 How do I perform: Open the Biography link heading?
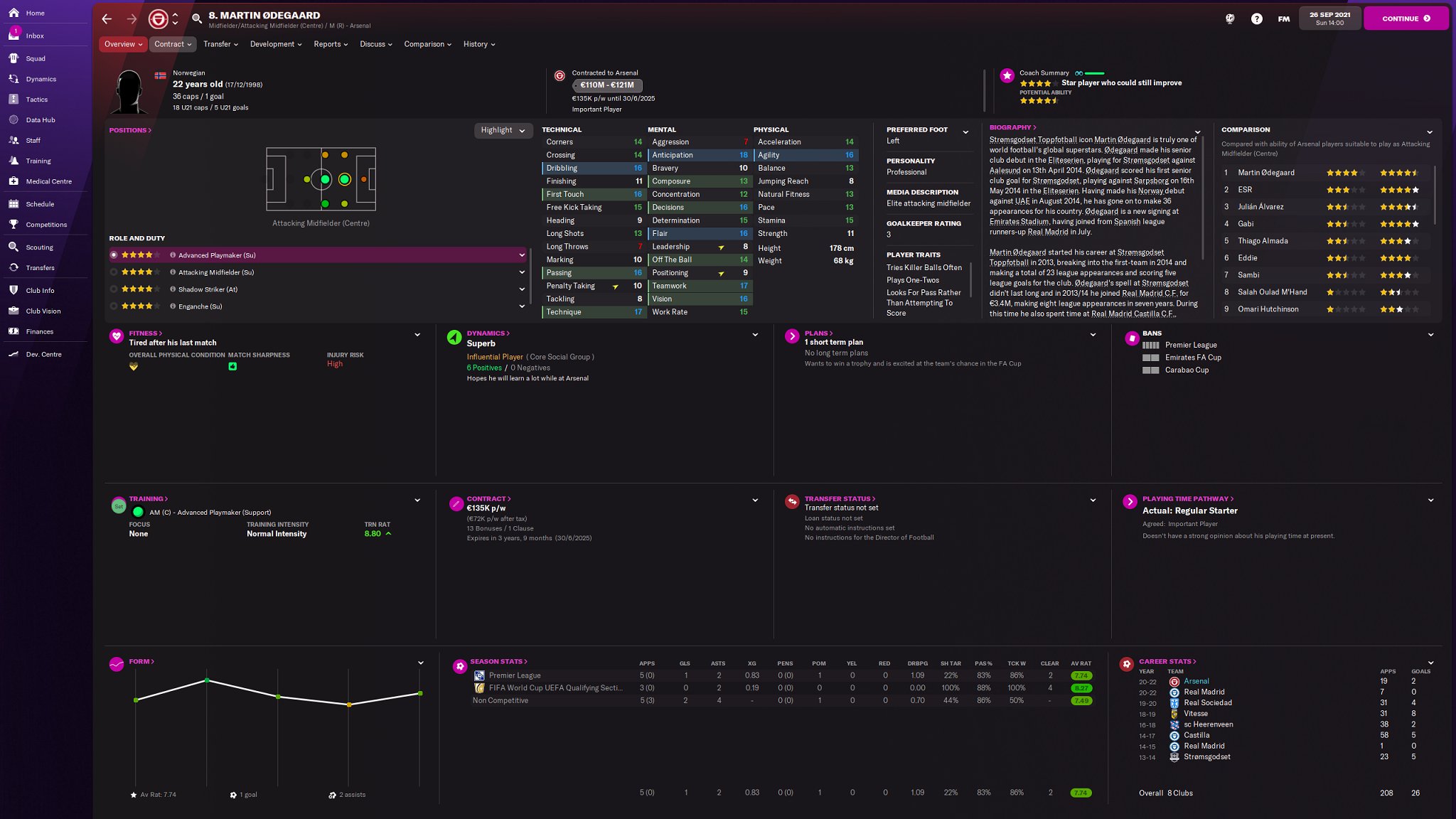coord(1012,128)
